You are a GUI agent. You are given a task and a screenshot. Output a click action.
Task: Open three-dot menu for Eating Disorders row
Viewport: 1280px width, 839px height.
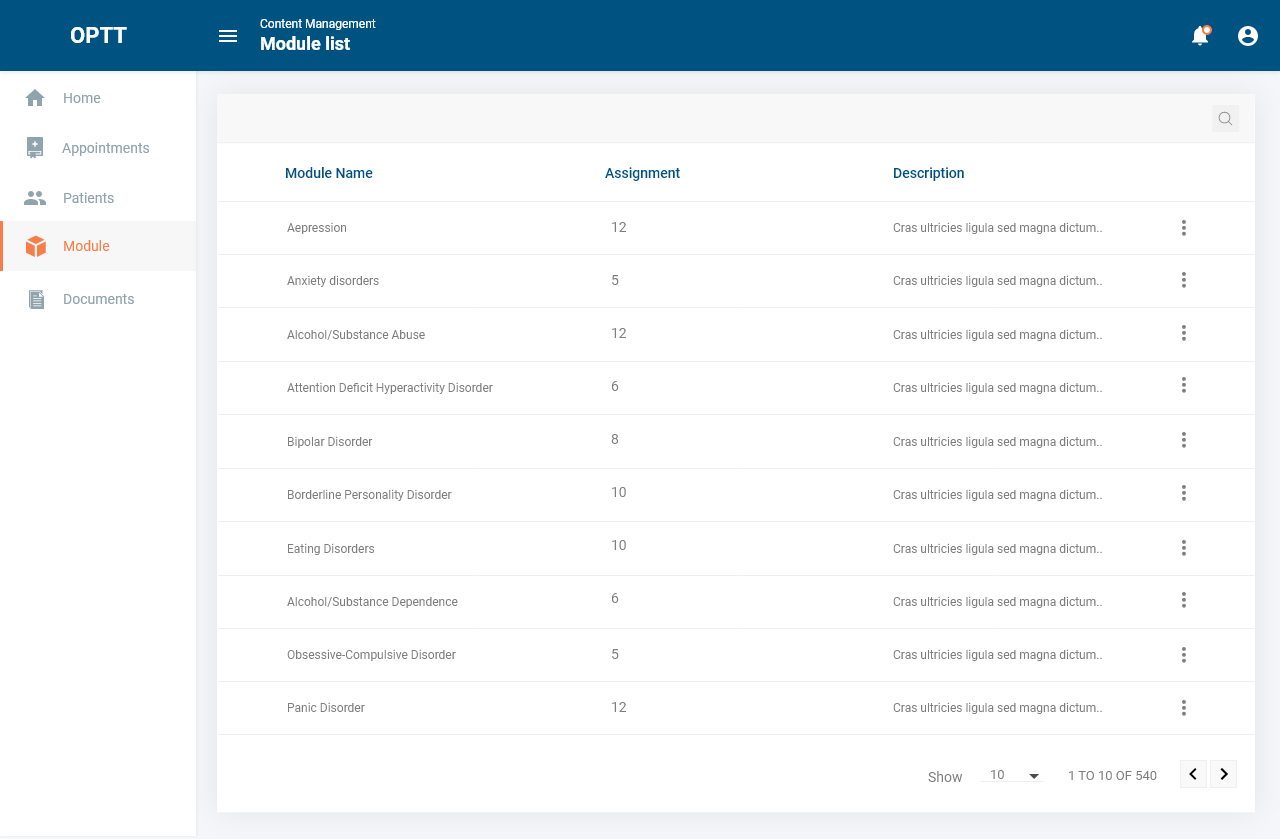1183,548
